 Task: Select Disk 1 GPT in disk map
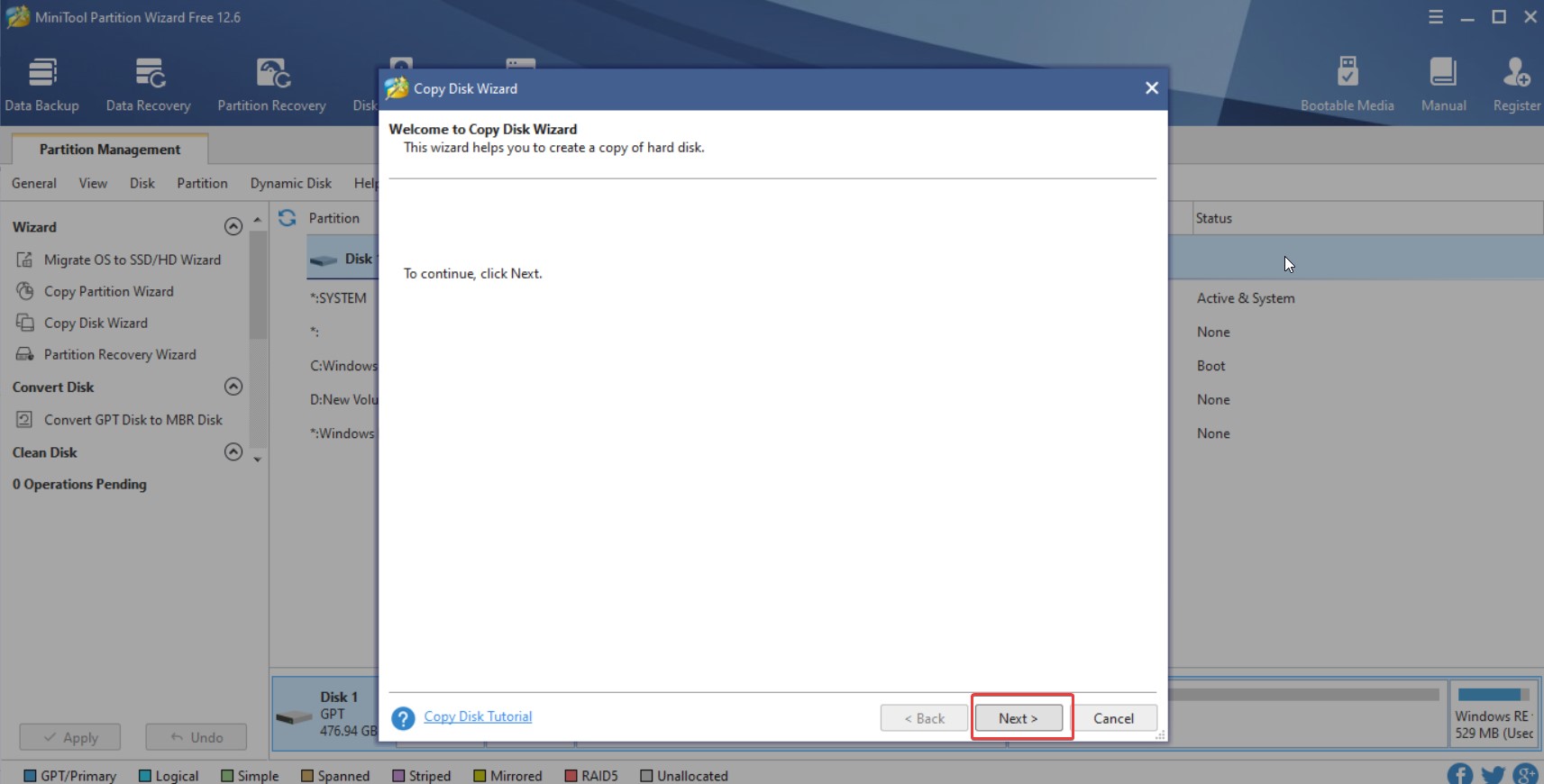pyautogui.click(x=326, y=714)
